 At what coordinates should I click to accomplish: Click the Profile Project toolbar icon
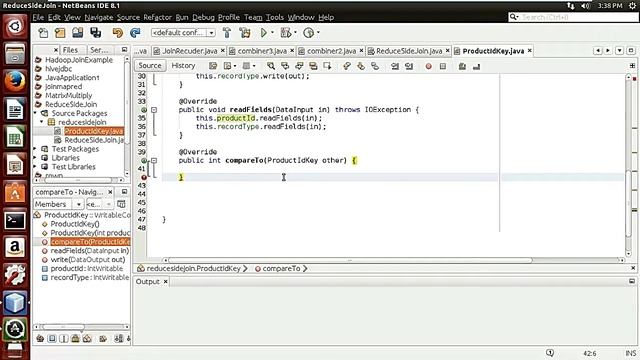pyautogui.click(x=309, y=33)
